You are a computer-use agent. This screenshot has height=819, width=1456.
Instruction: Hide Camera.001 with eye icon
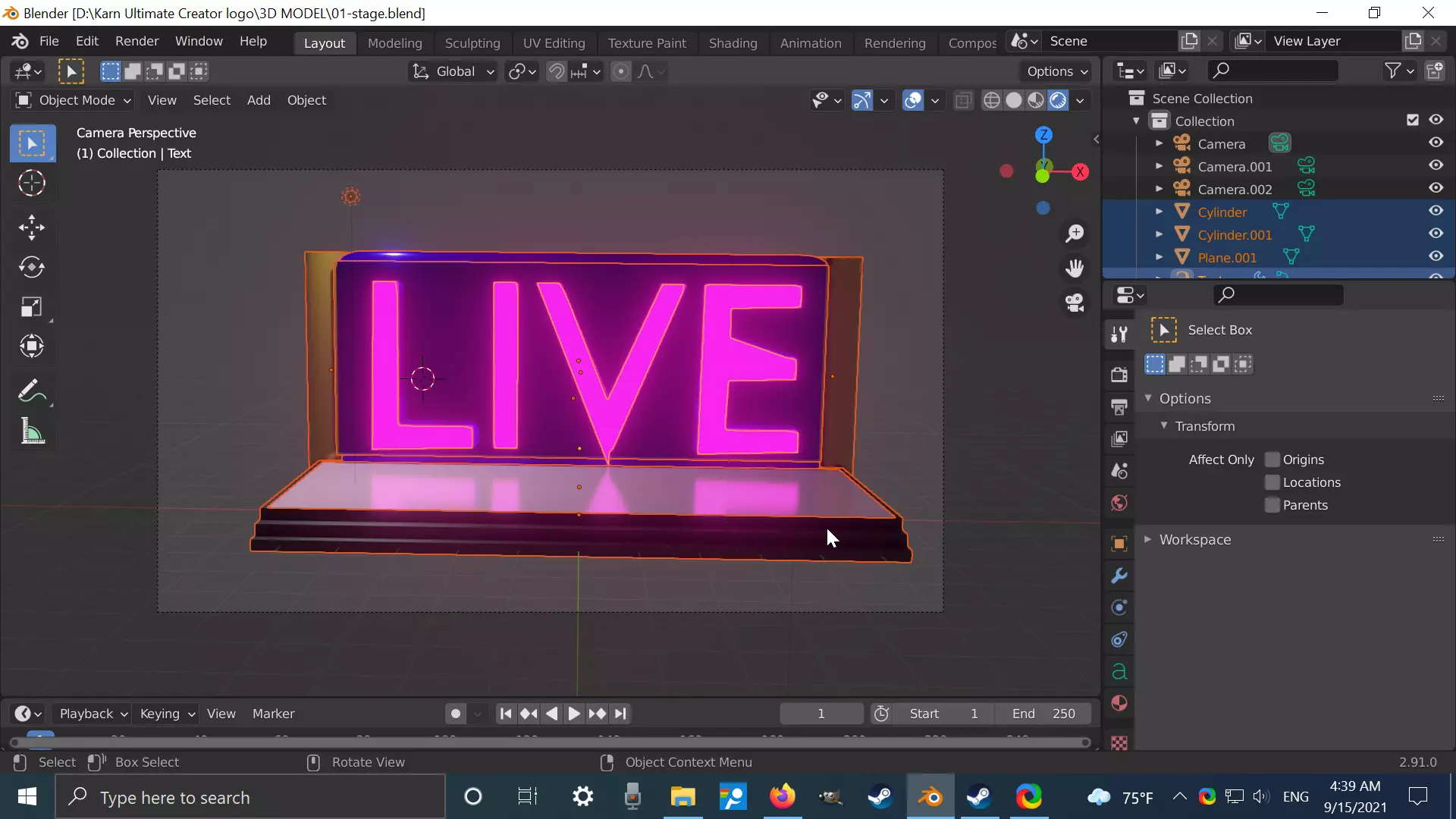1436,165
